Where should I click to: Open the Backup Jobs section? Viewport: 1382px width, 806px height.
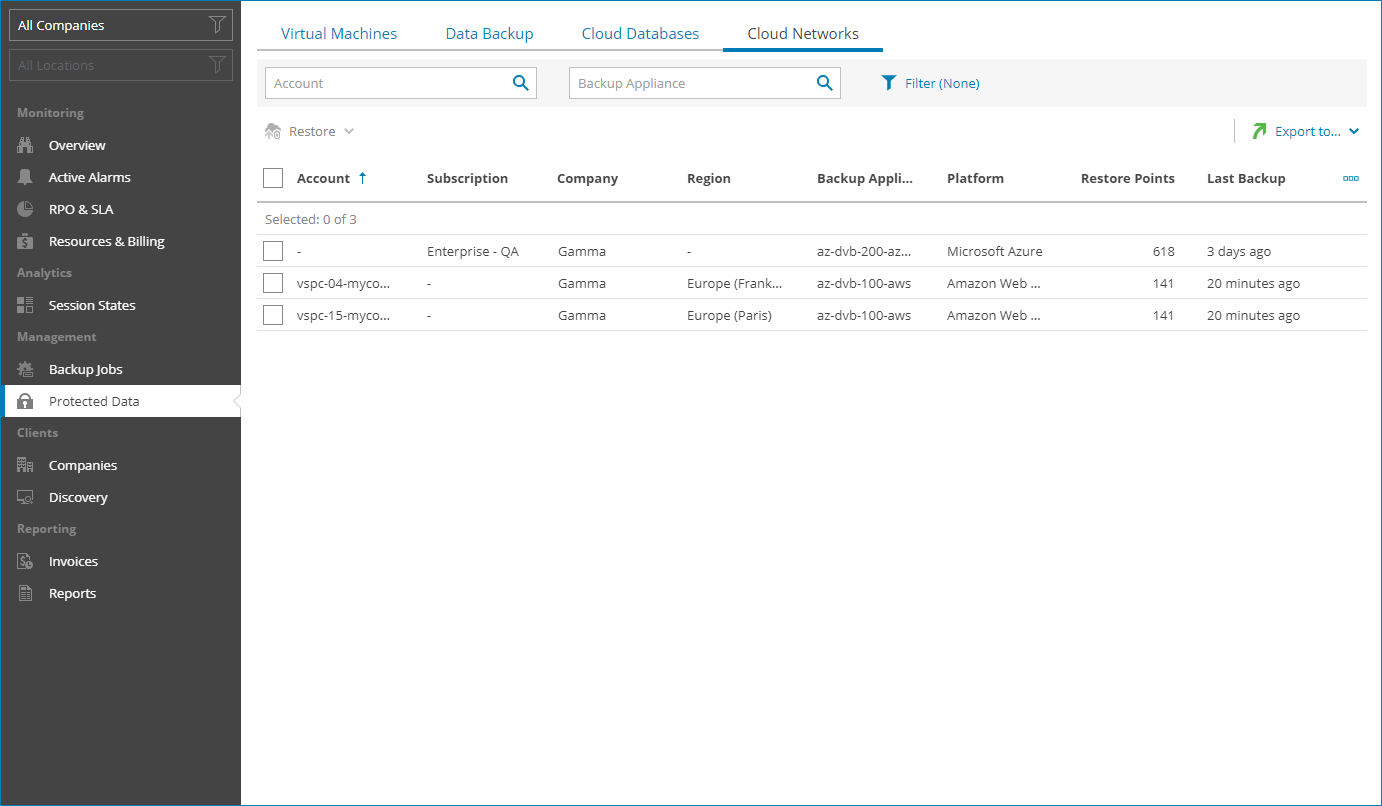click(x=86, y=368)
